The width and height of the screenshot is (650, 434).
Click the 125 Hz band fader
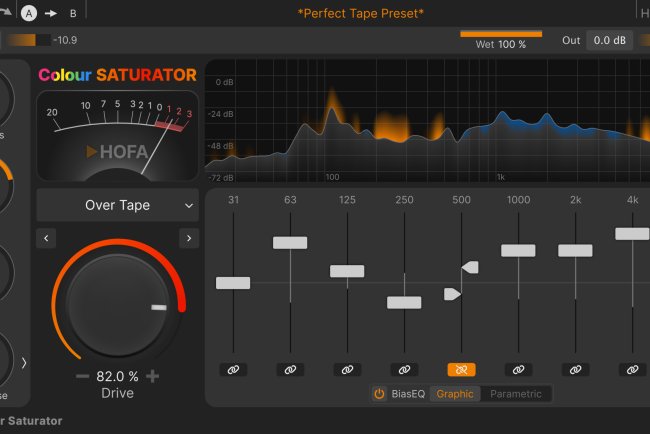(x=347, y=272)
